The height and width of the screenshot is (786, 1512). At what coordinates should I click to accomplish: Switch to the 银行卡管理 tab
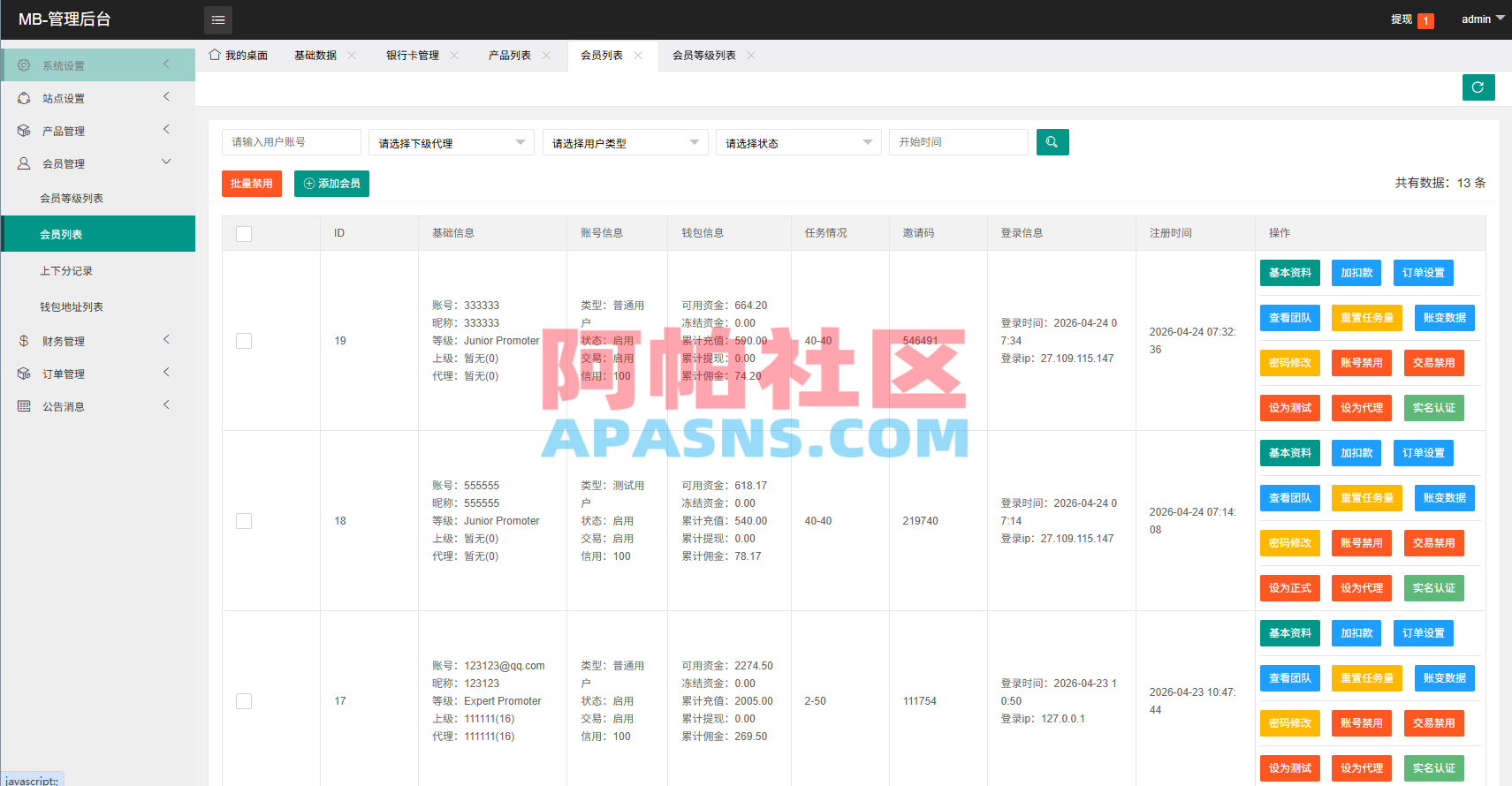click(x=413, y=55)
